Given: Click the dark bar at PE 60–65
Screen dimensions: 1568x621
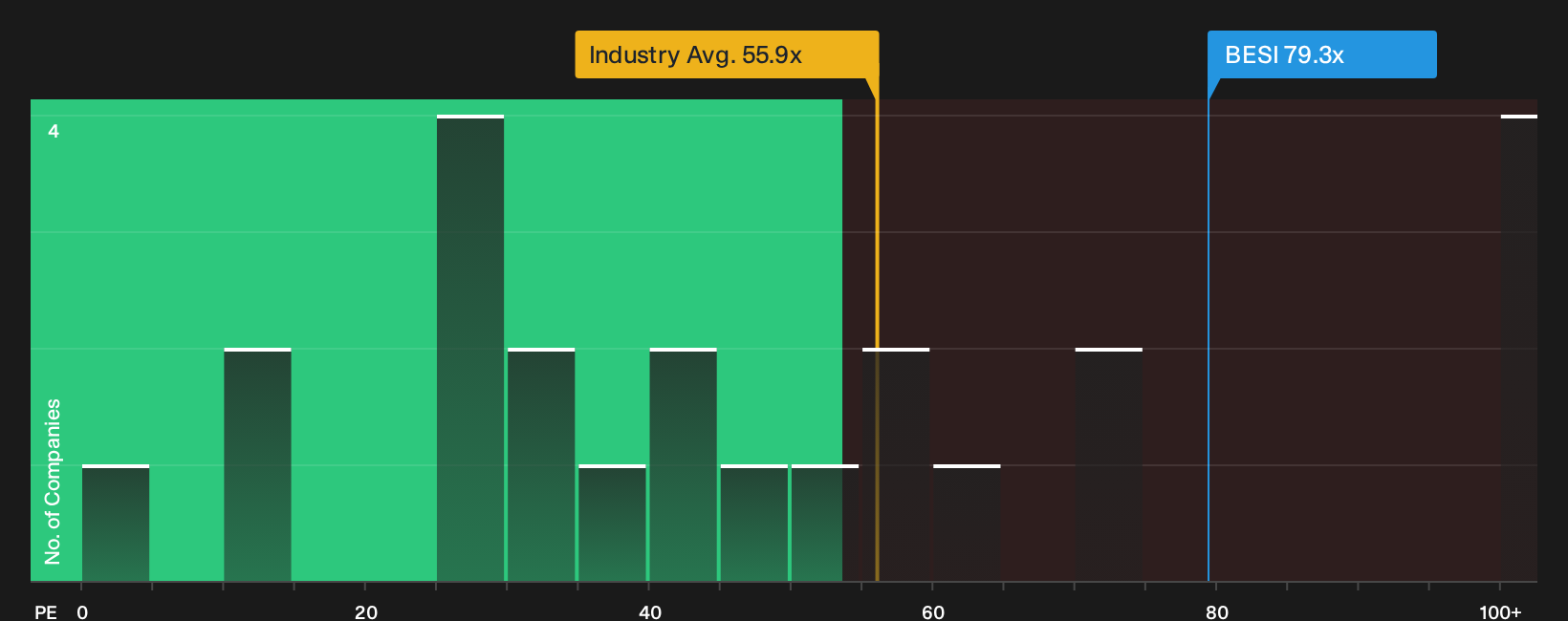Looking at the screenshot, I should click(967, 523).
